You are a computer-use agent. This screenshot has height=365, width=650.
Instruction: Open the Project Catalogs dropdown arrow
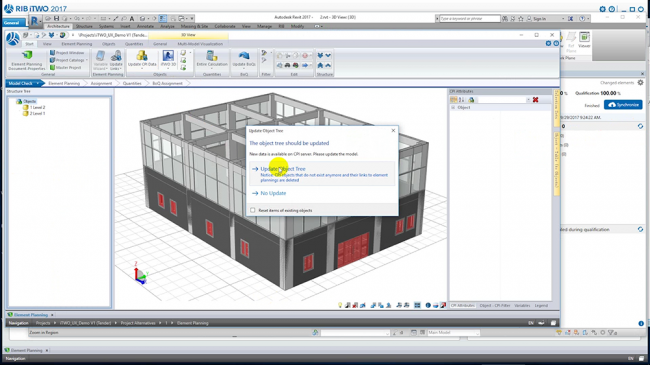87,60
